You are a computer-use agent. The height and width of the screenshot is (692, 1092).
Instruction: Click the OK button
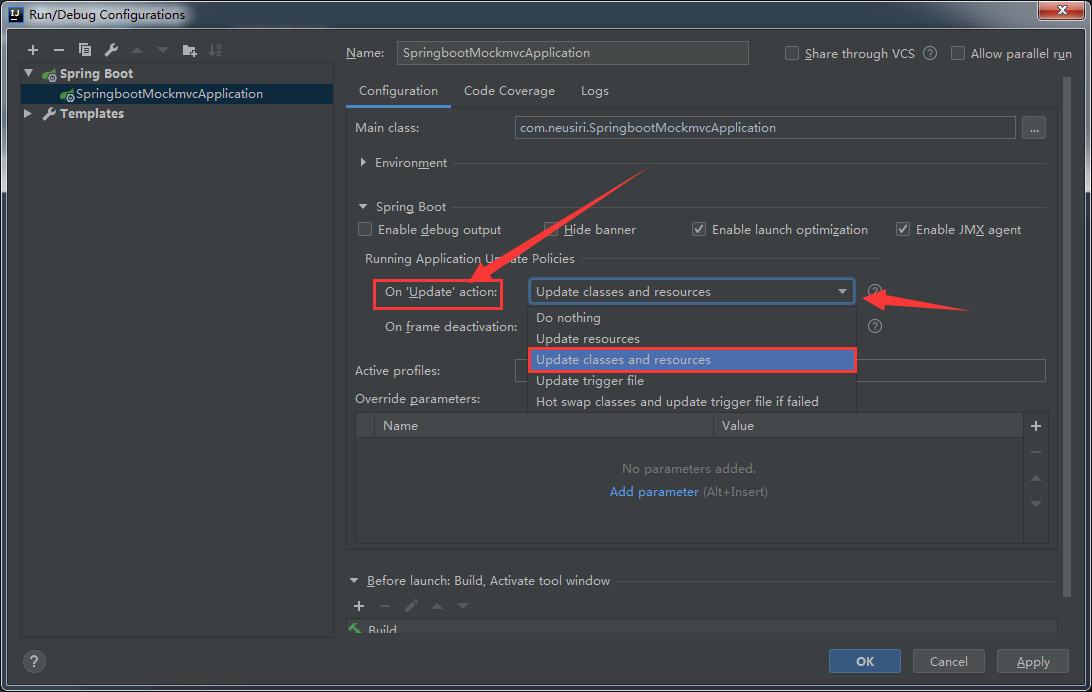coord(864,661)
